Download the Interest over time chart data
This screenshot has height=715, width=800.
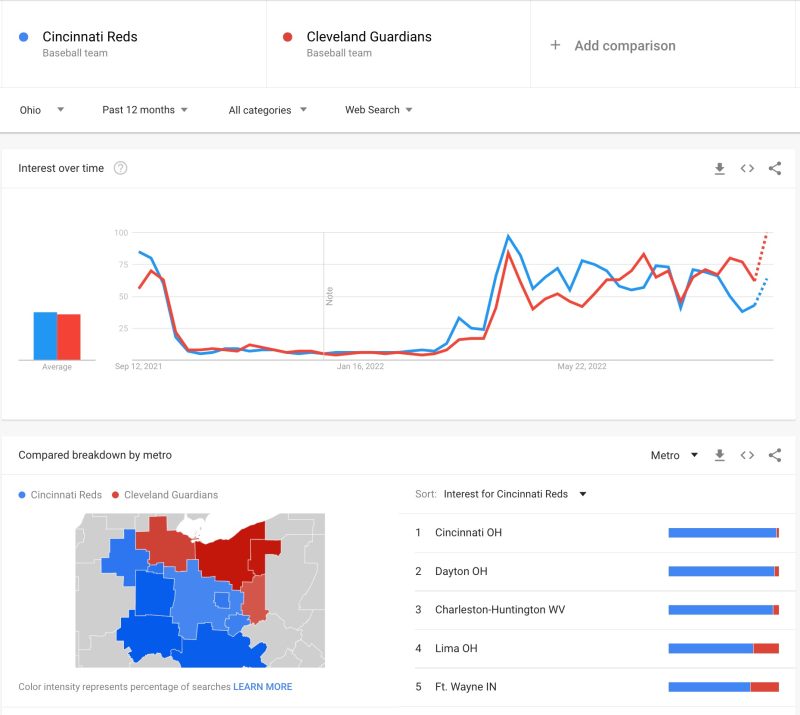click(x=719, y=168)
